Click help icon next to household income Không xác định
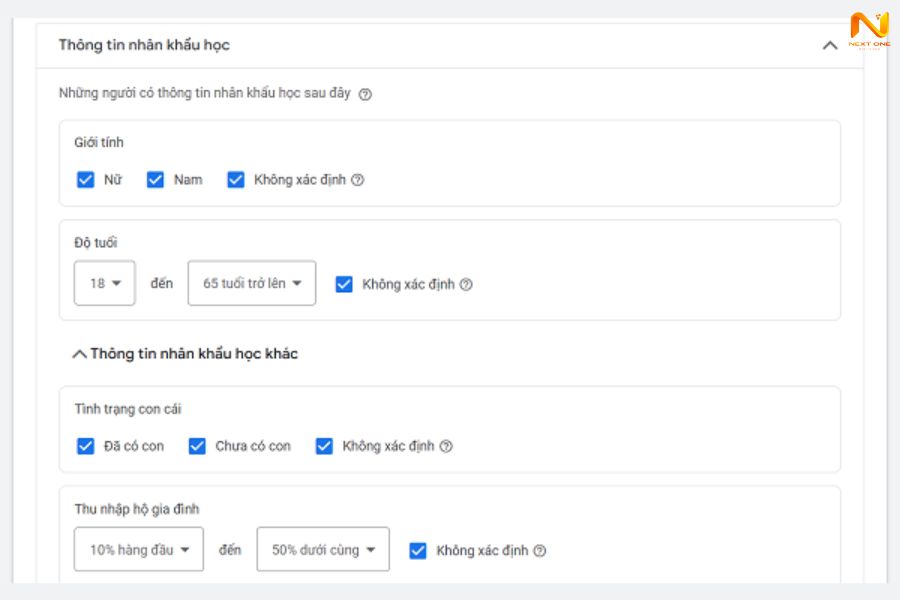This screenshot has width=900, height=600. tap(540, 551)
